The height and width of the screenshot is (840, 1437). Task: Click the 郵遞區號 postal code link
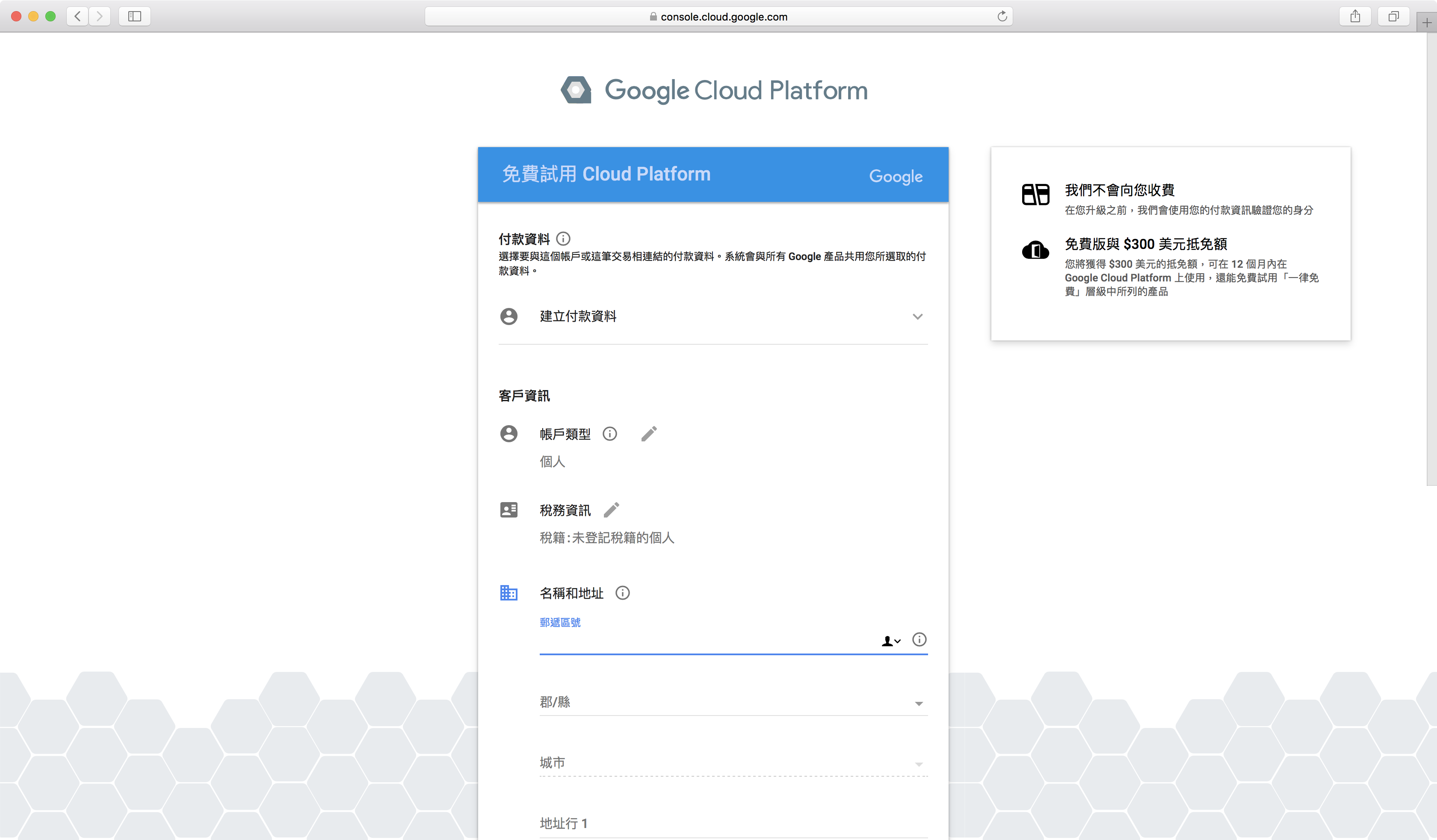point(560,622)
